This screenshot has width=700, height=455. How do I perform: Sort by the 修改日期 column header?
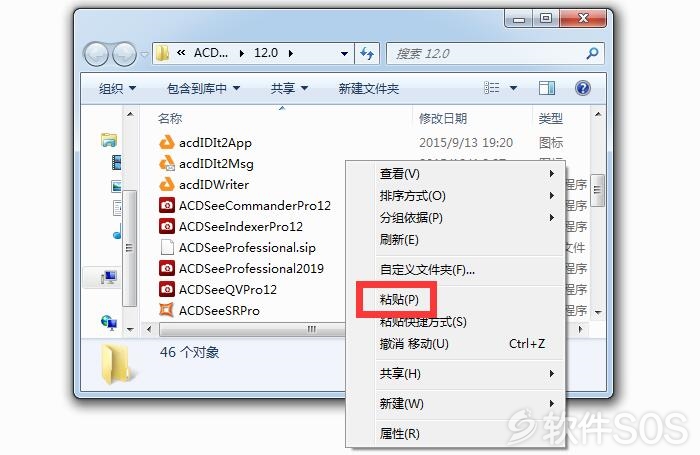443,118
